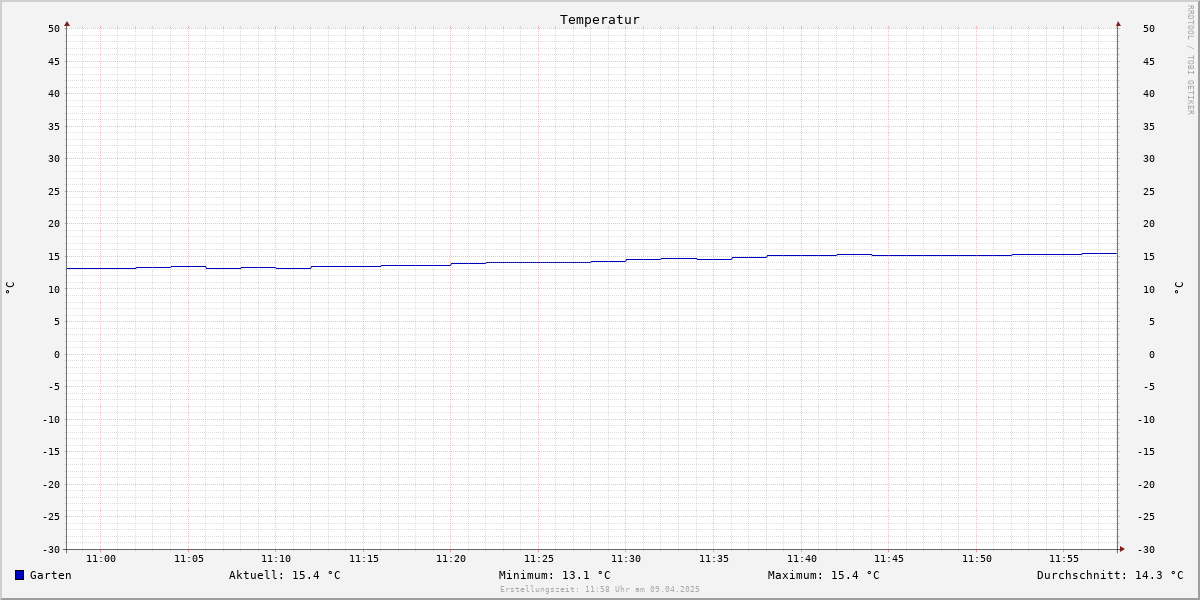The image size is (1200, 600).
Task: Click the 11:40 time axis label
Action: 802,559
